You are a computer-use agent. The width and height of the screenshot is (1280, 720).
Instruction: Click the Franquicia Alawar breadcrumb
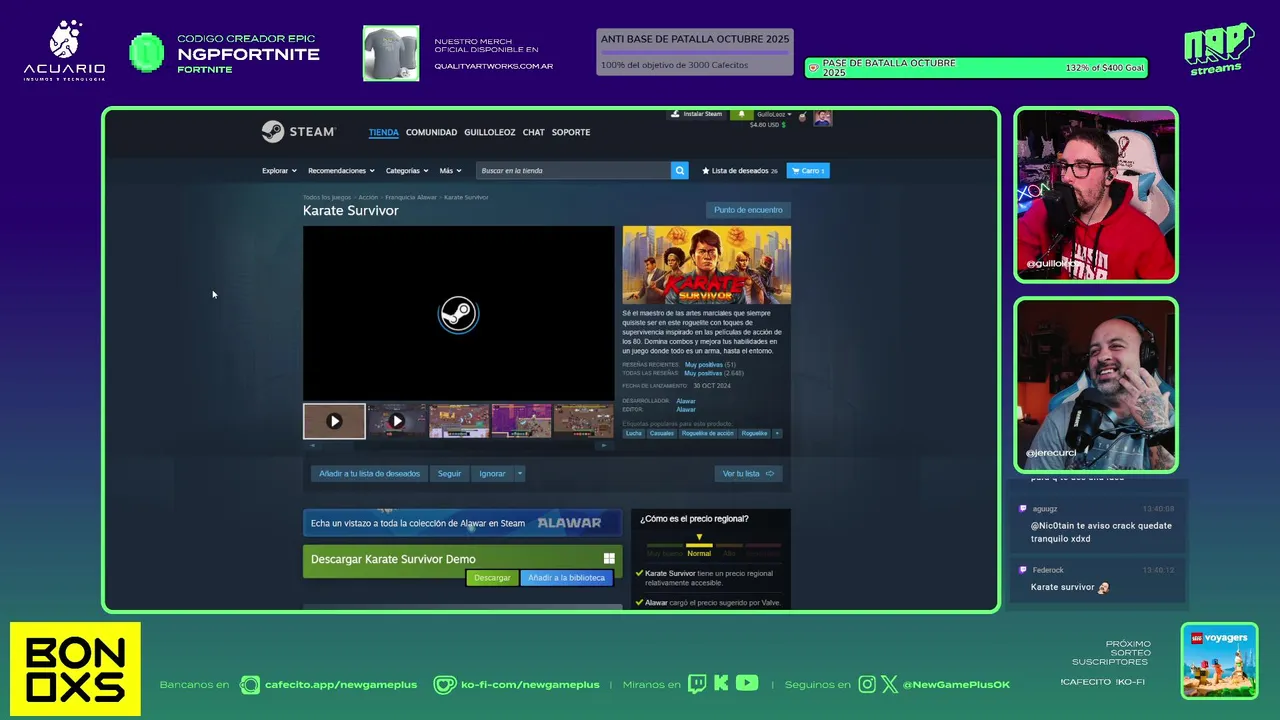click(411, 197)
